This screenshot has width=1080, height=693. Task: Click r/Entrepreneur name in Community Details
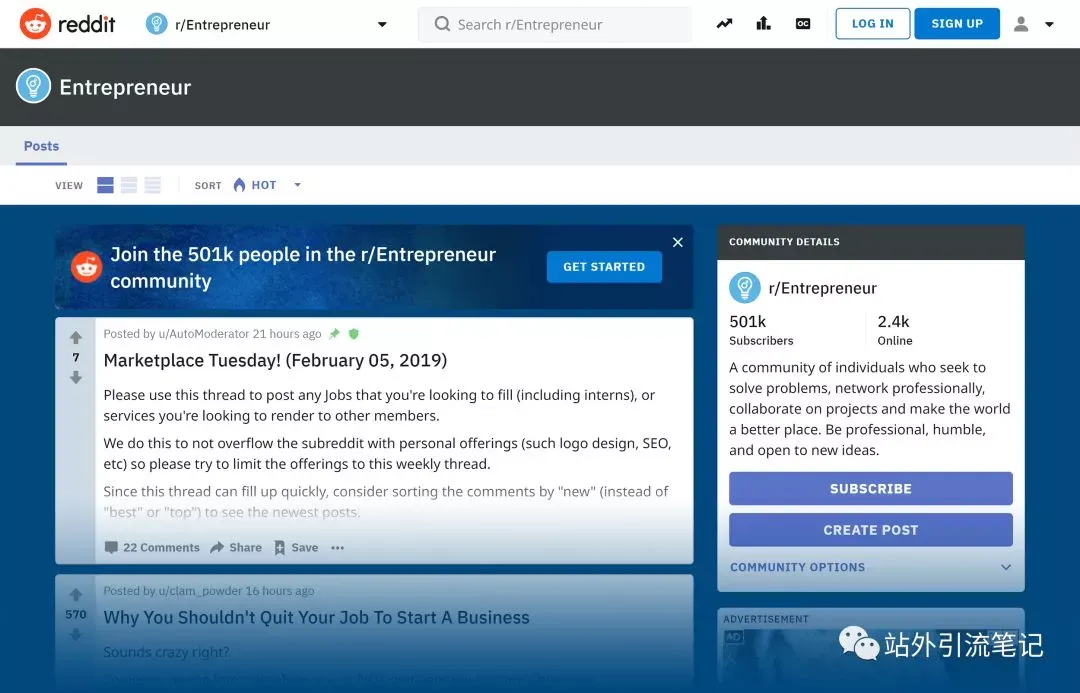coord(822,288)
